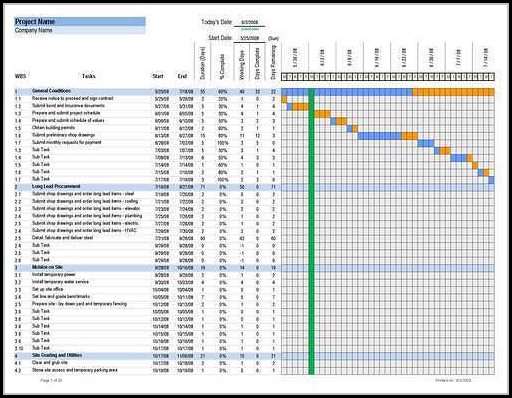Click the Start Date value field
Screen dimensions: 512x398
249,38
